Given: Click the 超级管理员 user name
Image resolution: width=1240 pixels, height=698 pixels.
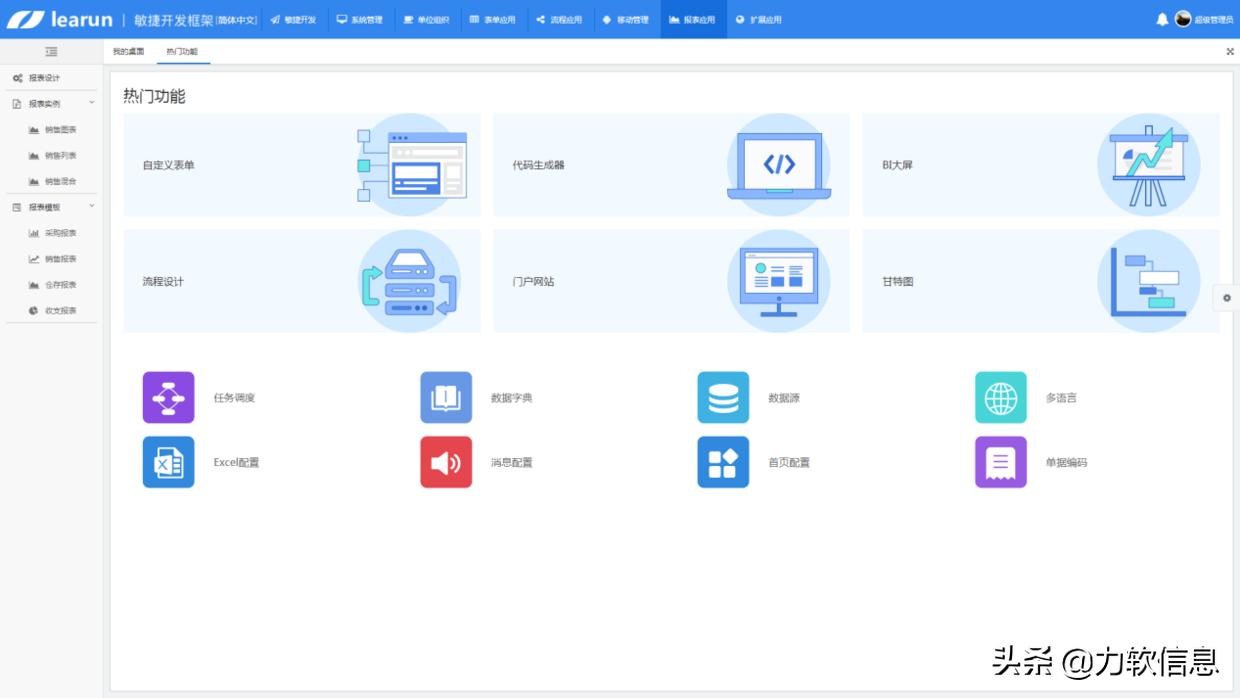Looking at the screenshot, I should point(1214,20).
